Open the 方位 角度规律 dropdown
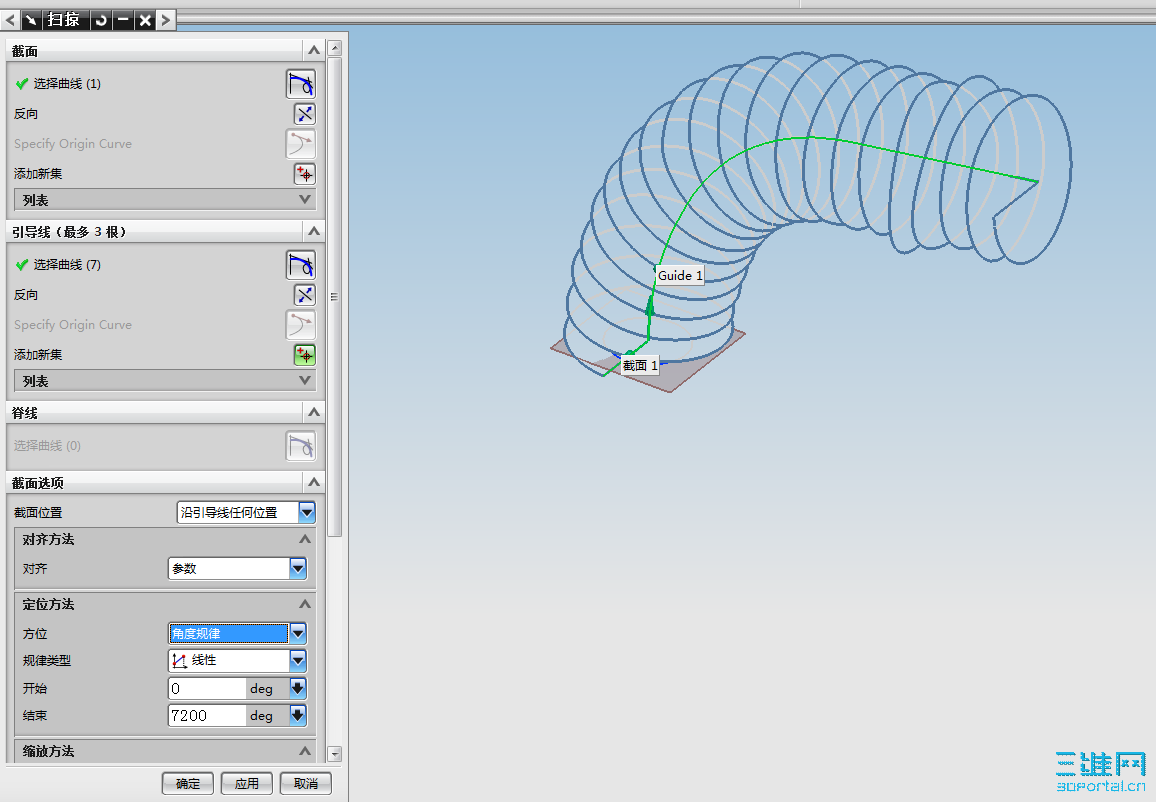1156x802 pixels. 298,633
